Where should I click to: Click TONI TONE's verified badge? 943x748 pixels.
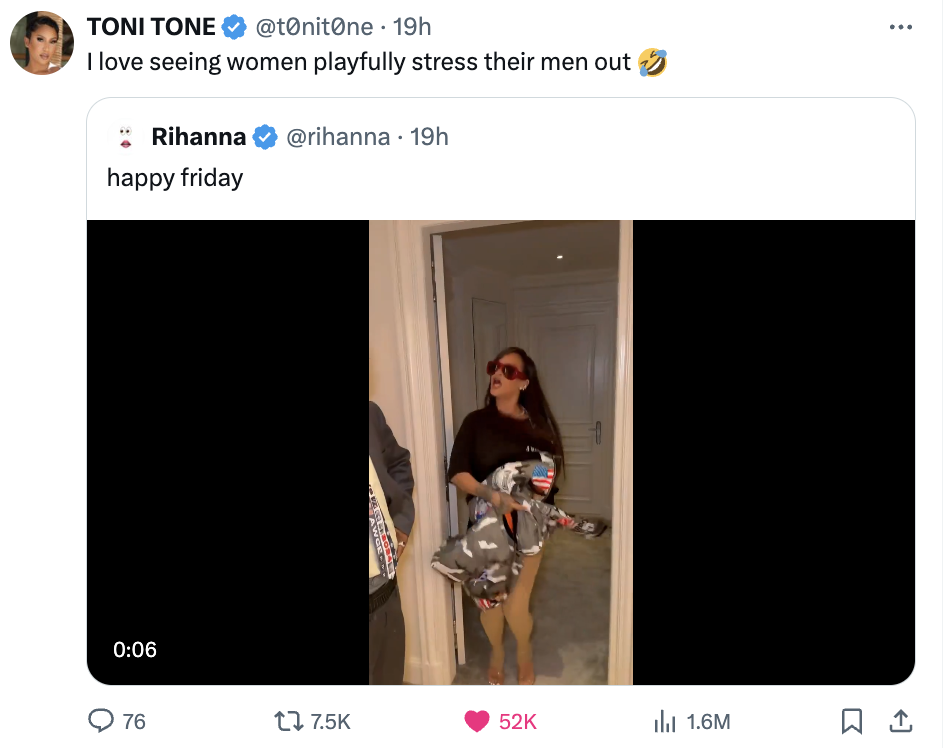[234, 26]
